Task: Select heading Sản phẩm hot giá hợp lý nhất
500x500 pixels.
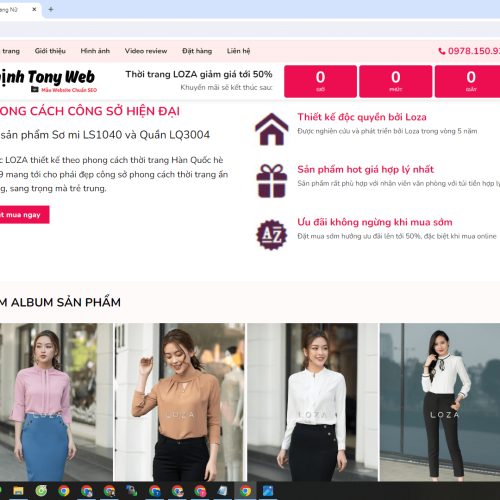Action: [366, 169]
